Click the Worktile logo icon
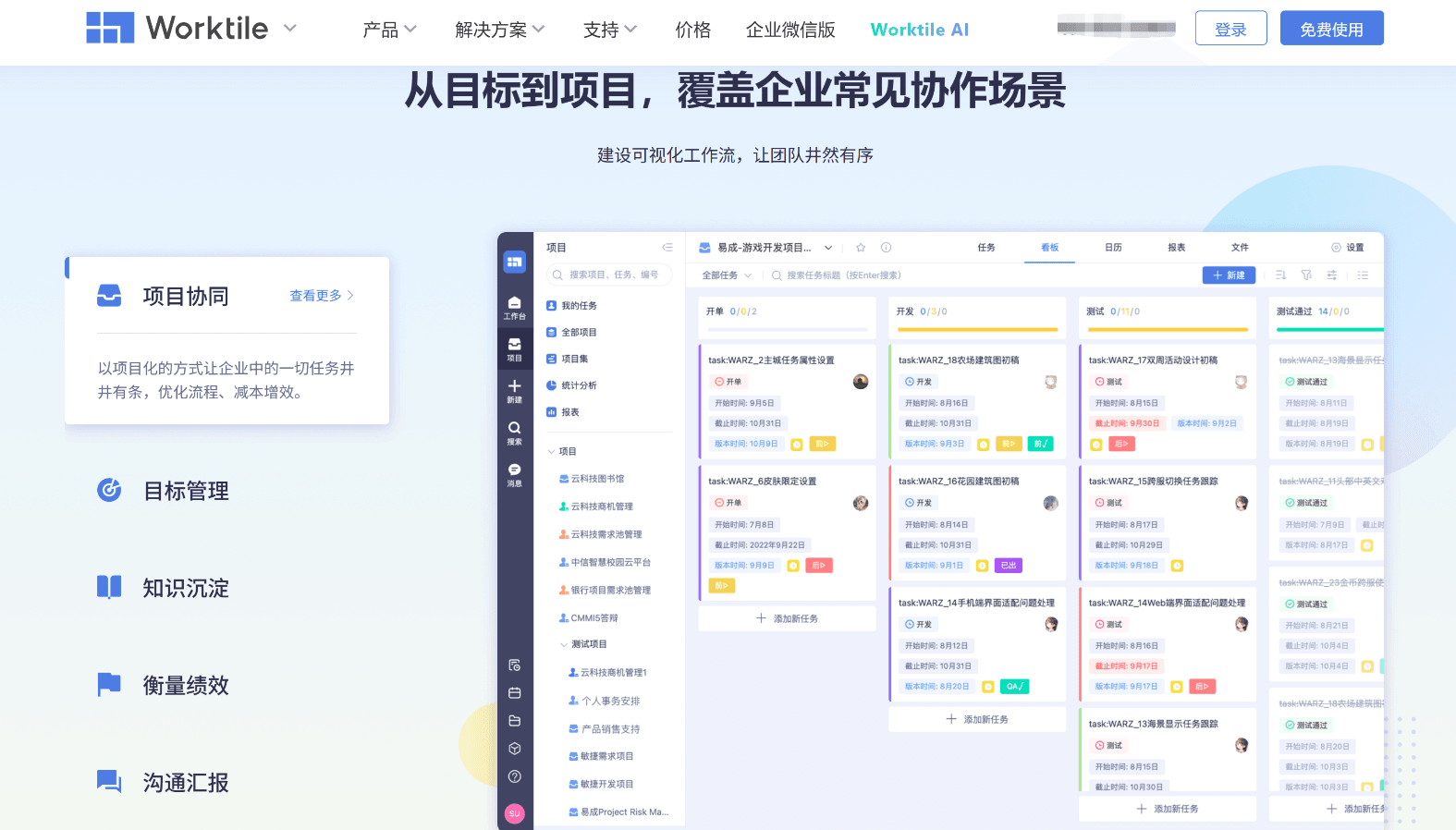 pos(110,28)
